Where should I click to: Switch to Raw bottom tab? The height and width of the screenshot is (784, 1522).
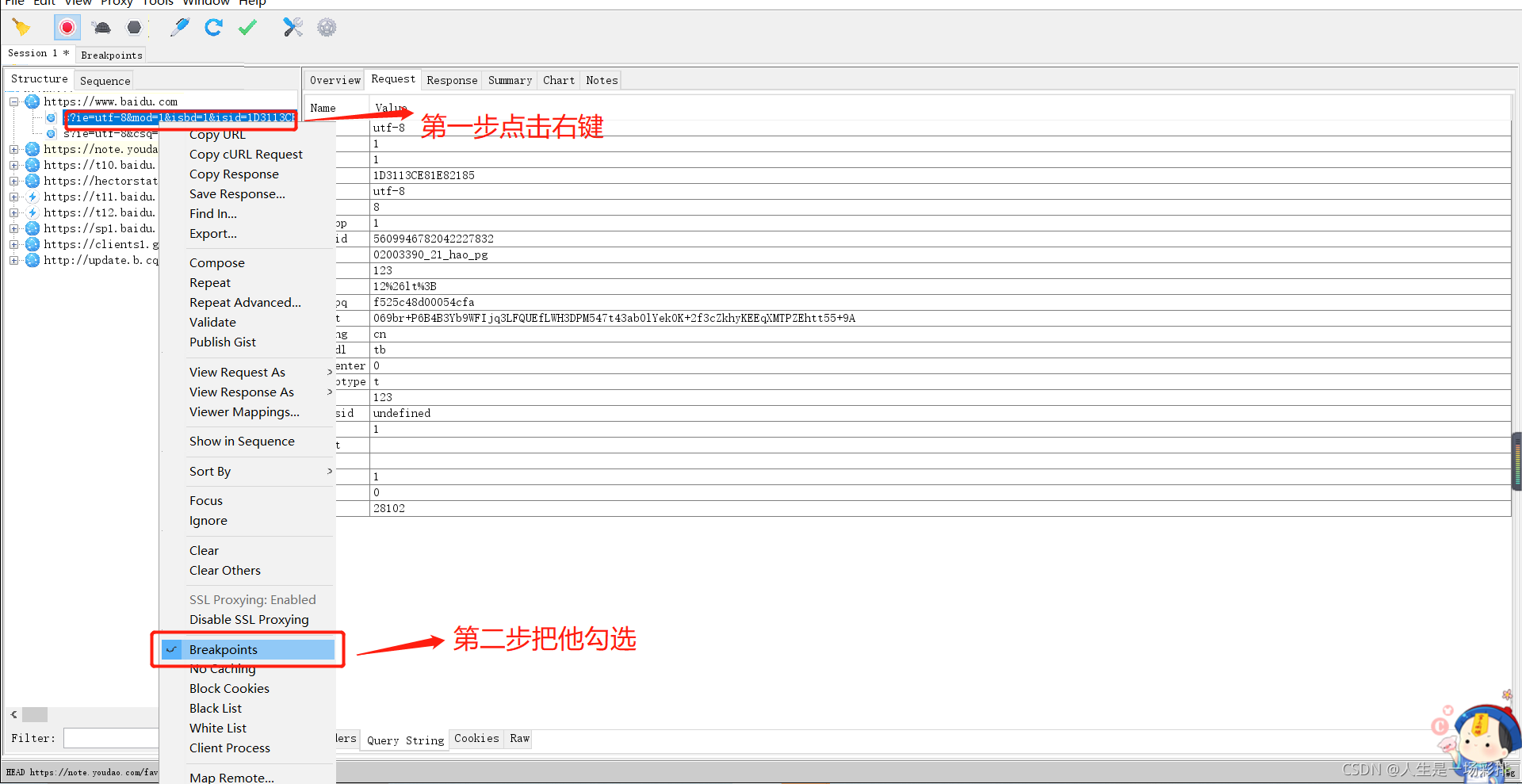(519, 738)
